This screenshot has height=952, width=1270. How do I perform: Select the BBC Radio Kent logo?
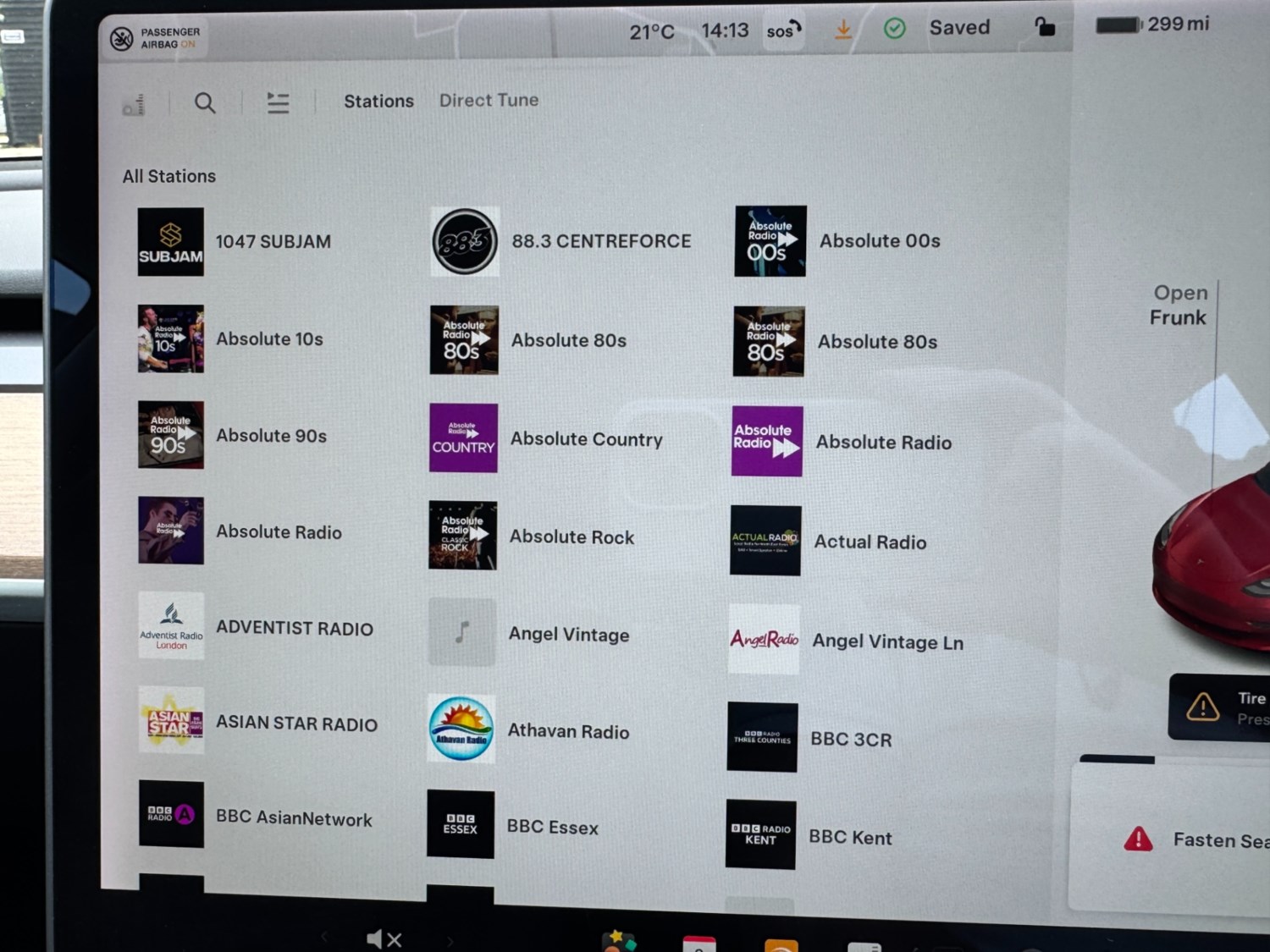point(760,834)
